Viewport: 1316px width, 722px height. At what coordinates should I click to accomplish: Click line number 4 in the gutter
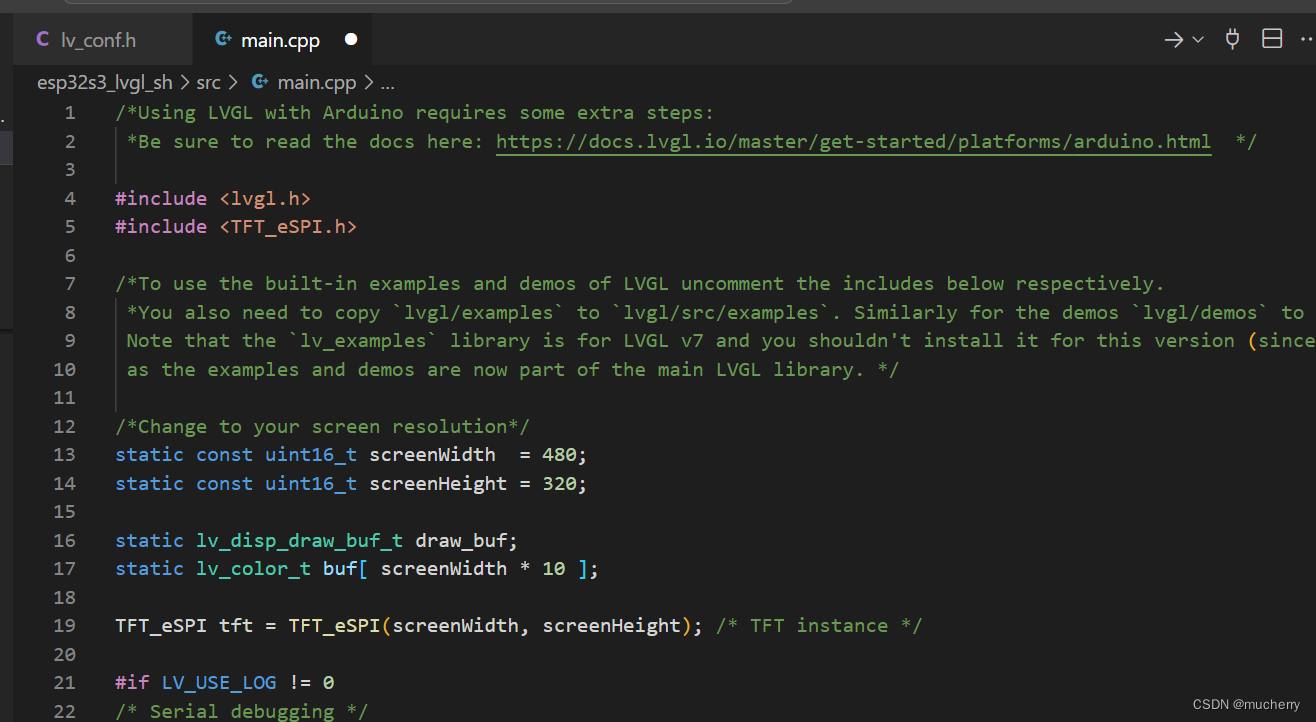70,198
